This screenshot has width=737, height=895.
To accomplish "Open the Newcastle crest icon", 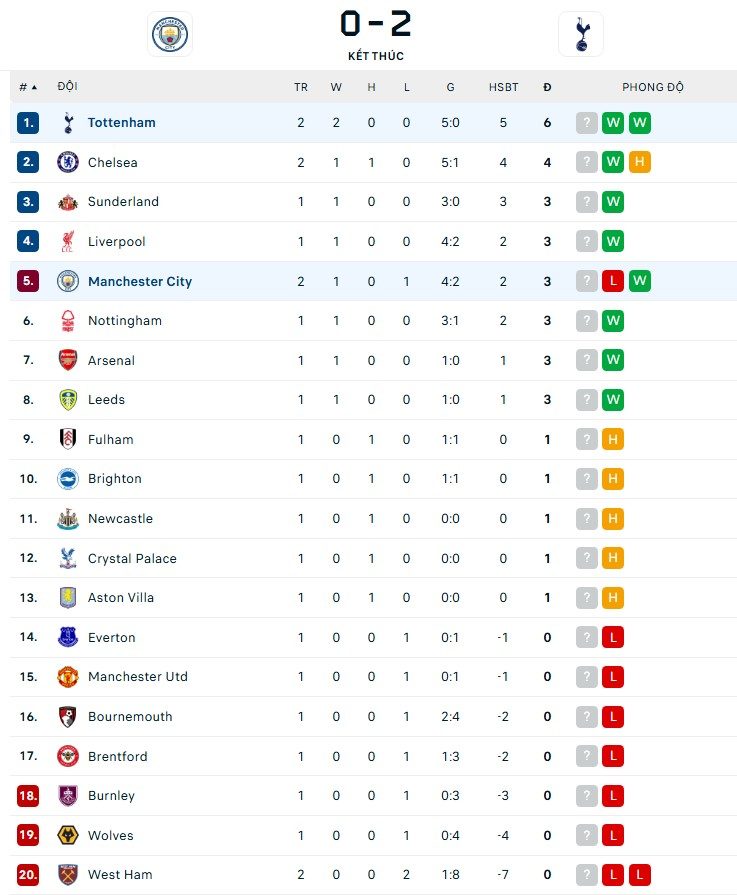I will coord(68,519).
